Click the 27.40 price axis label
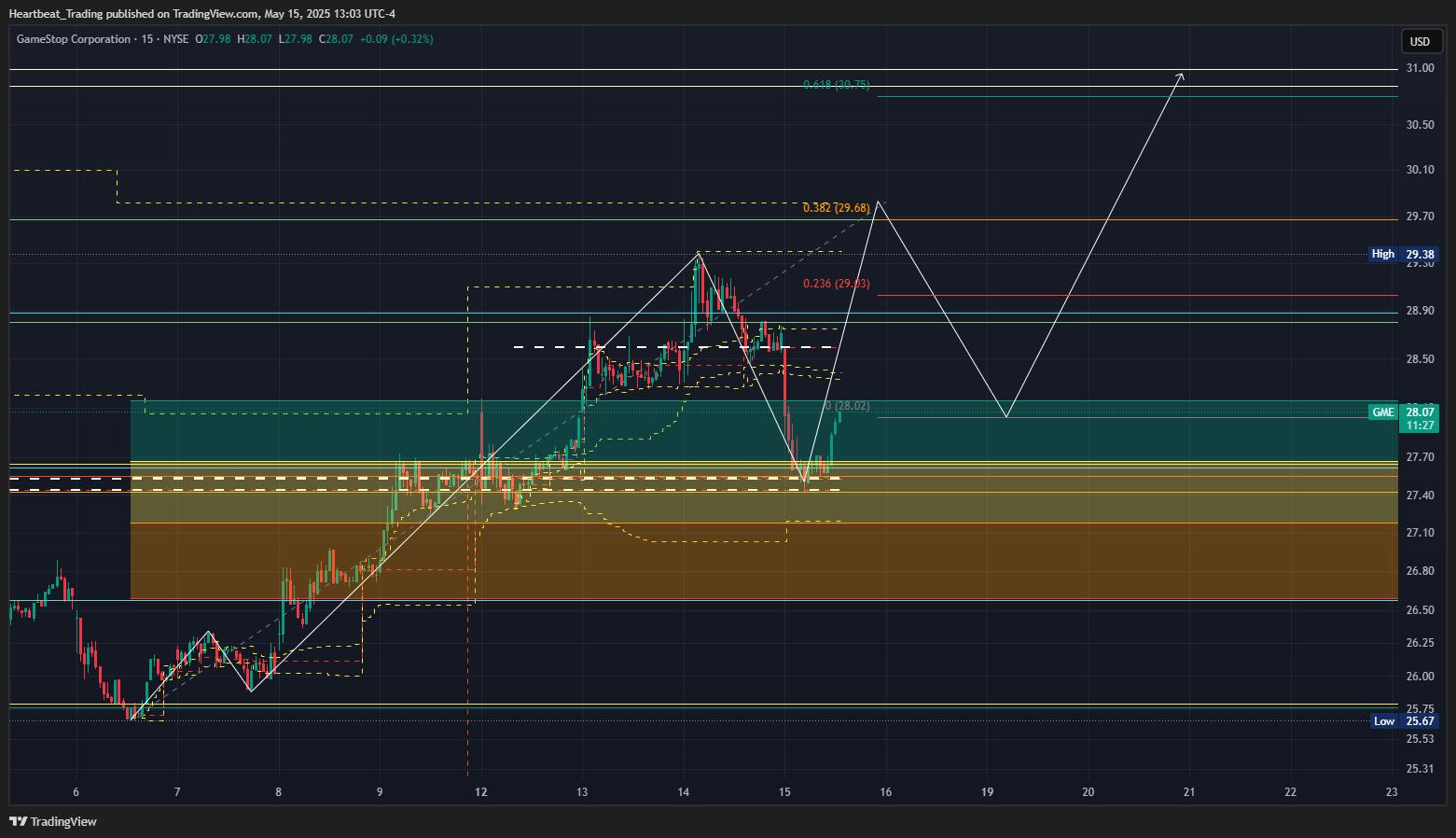1456x838 pixels. click(x=1420, y=496)
